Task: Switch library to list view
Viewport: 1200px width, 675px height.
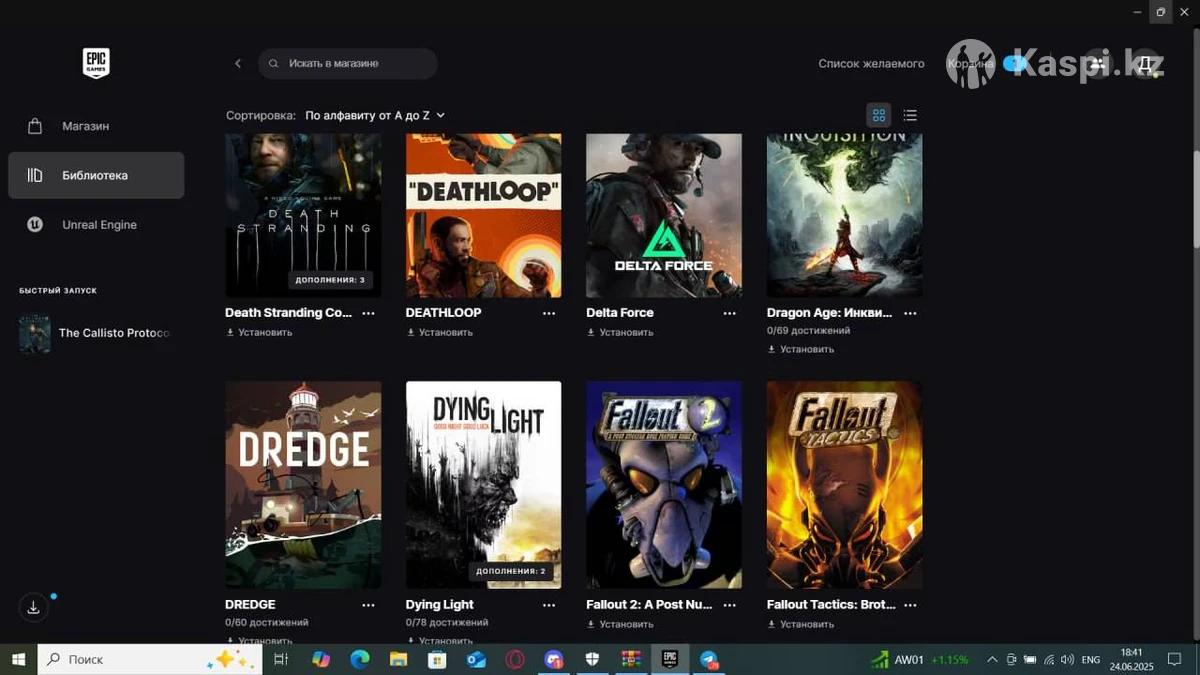Action: (x=910, y=115)
